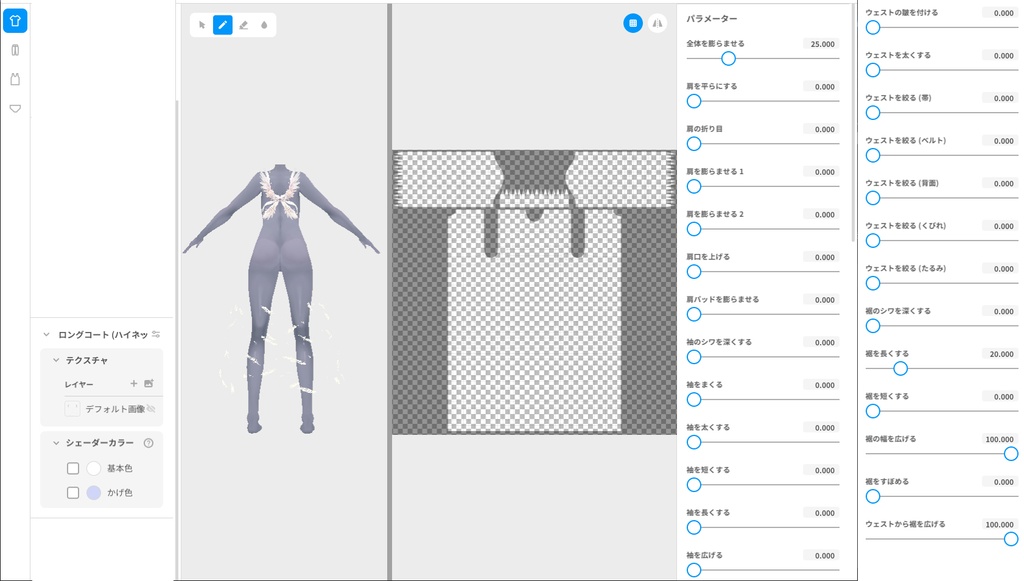Click the UV texture canvas
The height and width of the screenshot is (581, 1024).
534,292
